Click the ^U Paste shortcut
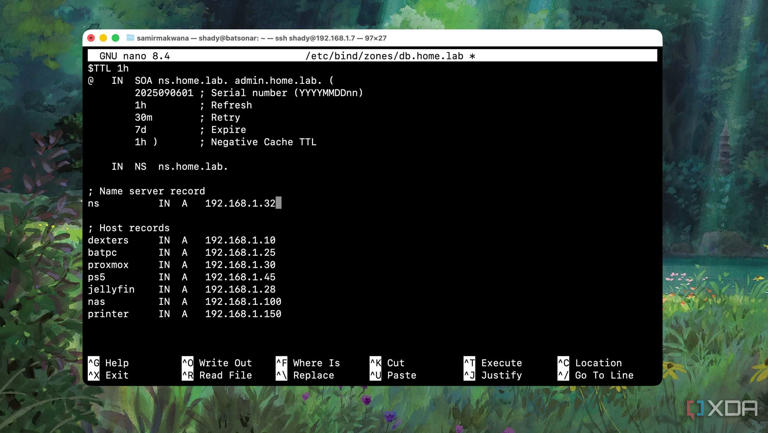Viewport: 768px width, 433px height. click(393, 375)
